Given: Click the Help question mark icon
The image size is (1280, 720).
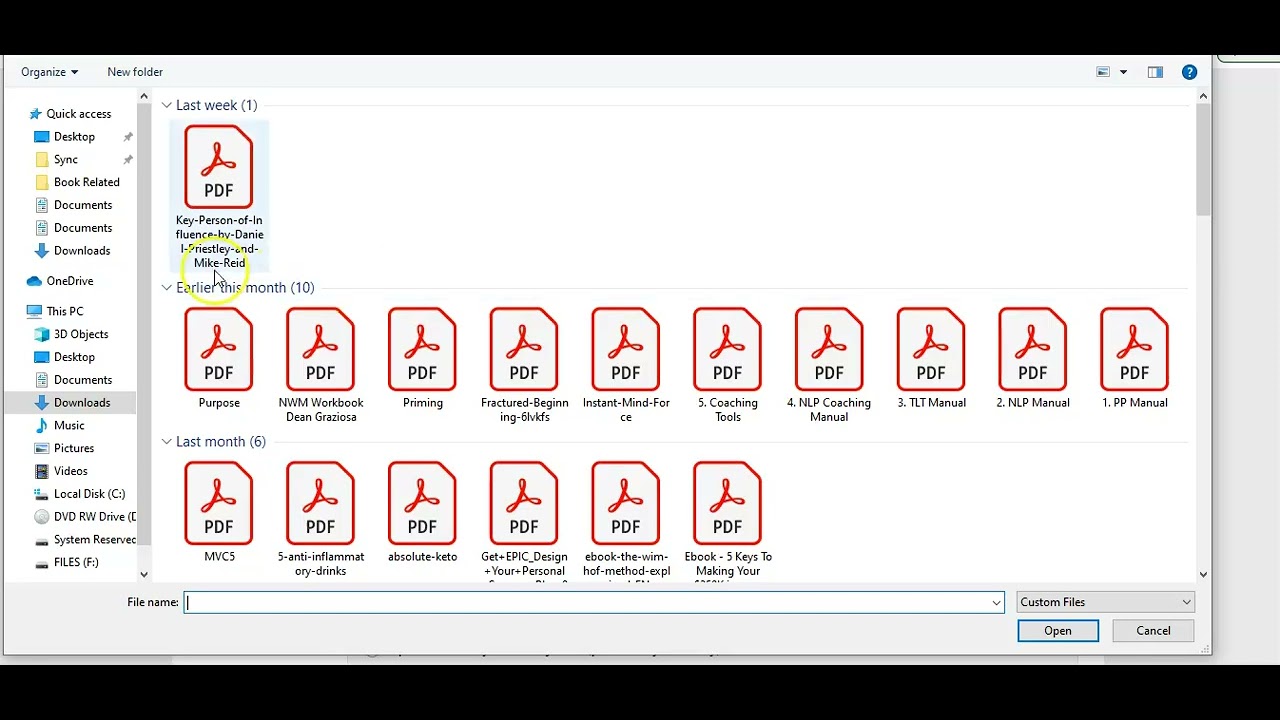Looking at the screenshot, I should [x=1189, y=72].
